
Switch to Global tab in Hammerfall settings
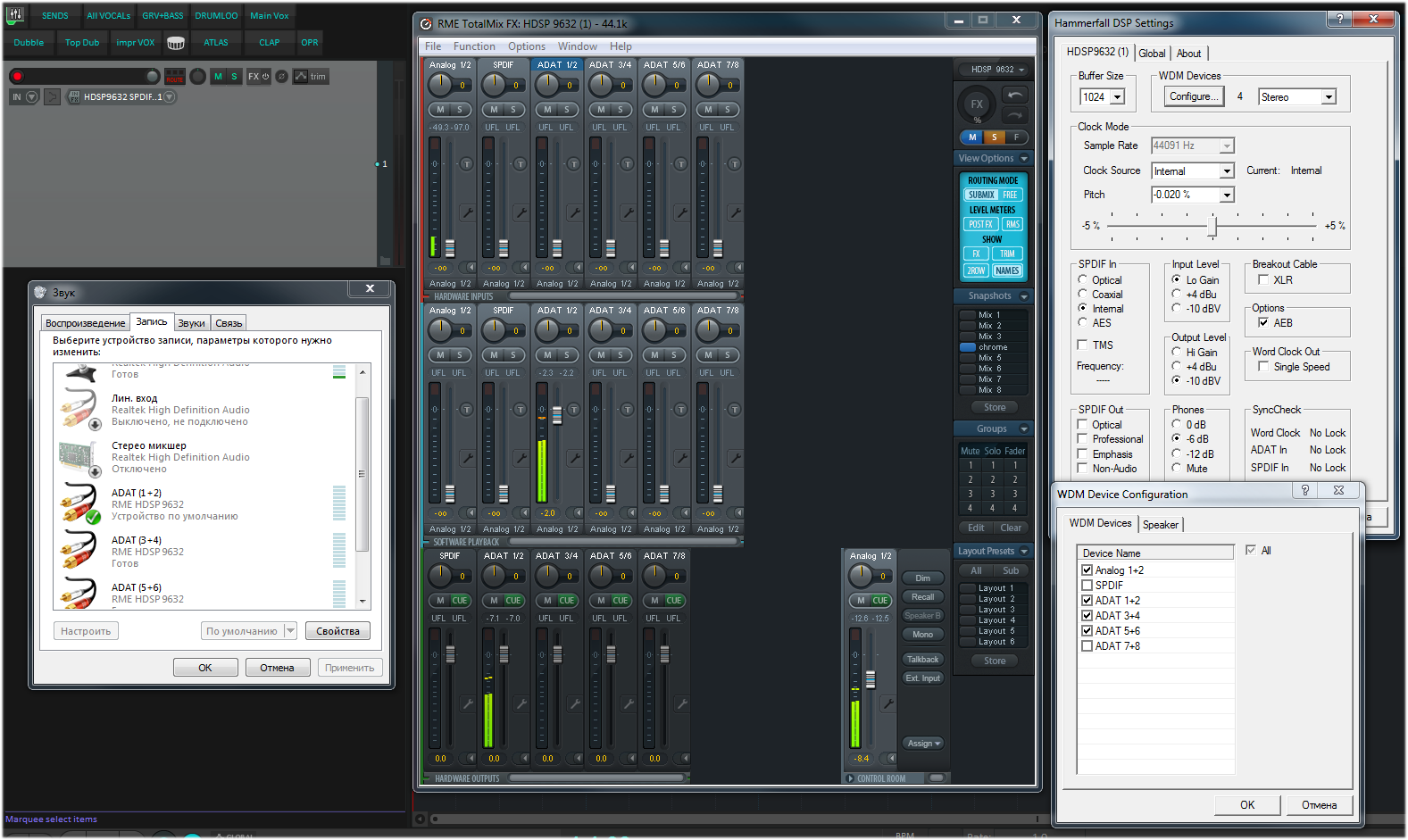coord(1152,54)
